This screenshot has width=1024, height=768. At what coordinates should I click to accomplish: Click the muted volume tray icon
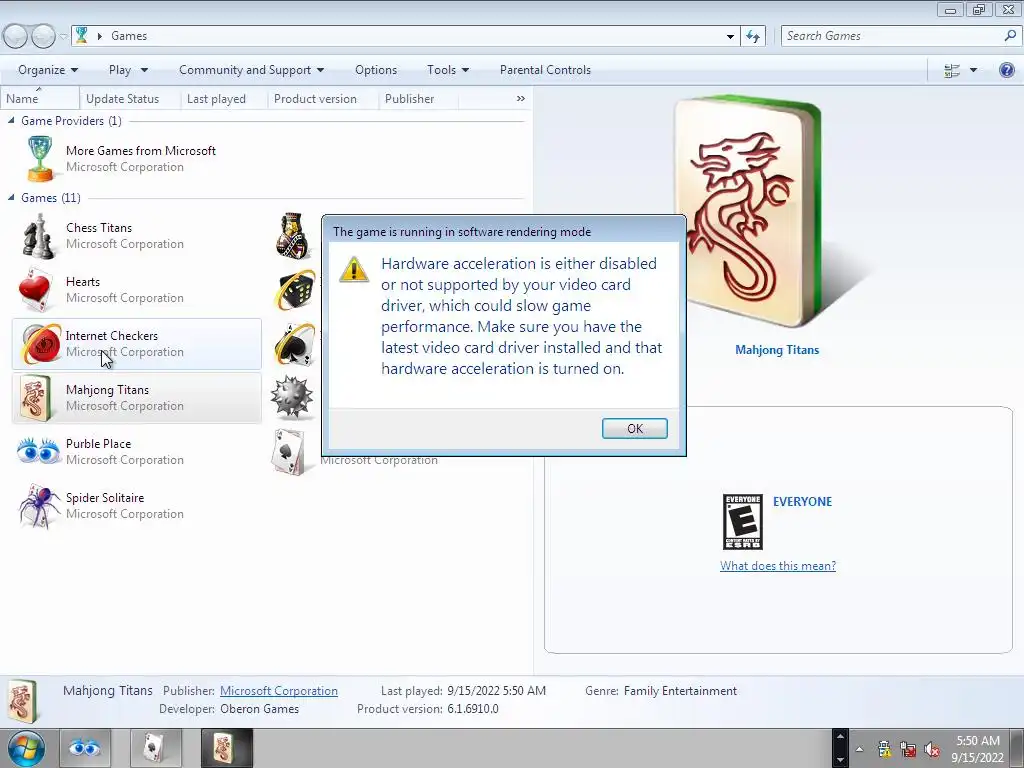(x=932, y=749)
